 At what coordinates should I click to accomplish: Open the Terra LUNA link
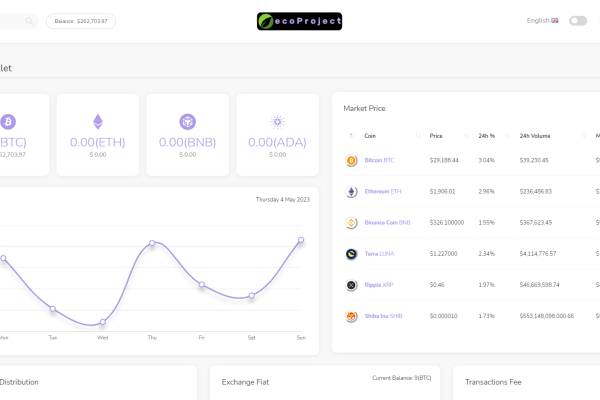(x=379, y=254)
